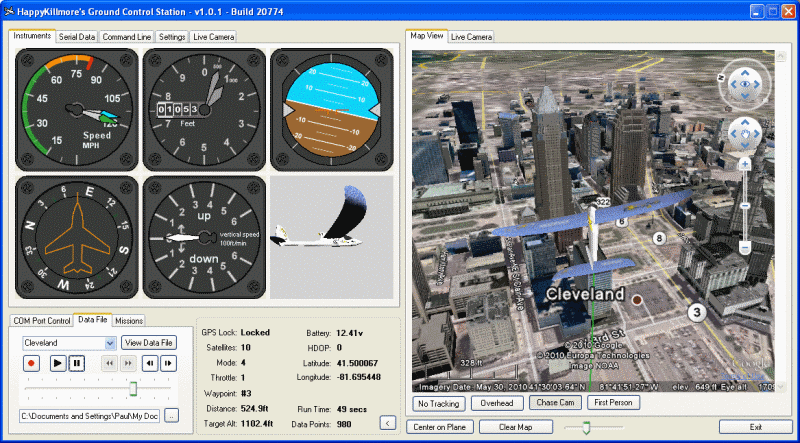
Task: Adjust the slider next to Clear Map
Action: (587, 427)
